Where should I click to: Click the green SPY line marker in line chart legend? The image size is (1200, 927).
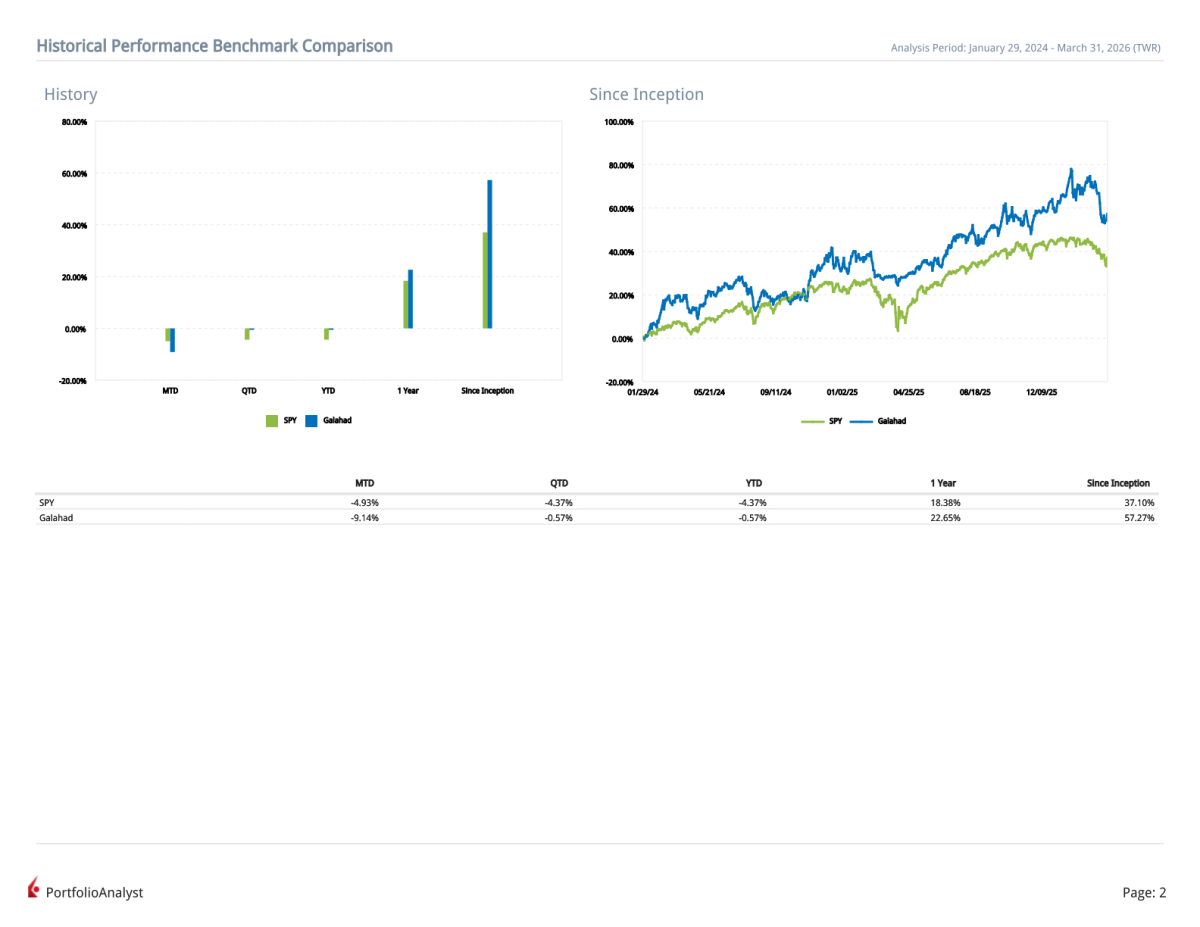coord(813,421)
